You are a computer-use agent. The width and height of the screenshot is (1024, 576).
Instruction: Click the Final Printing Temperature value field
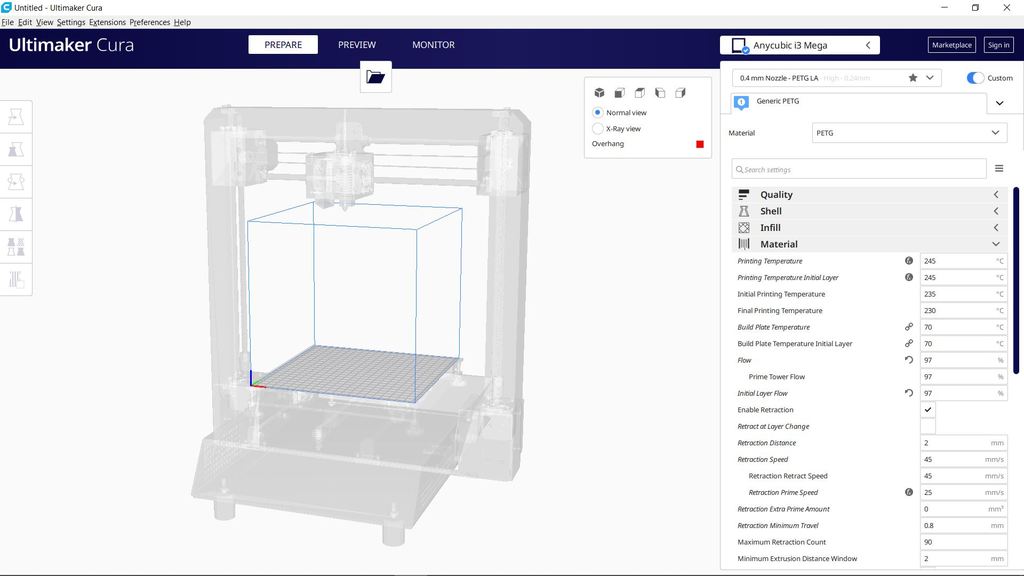click(x=963, y=310)
